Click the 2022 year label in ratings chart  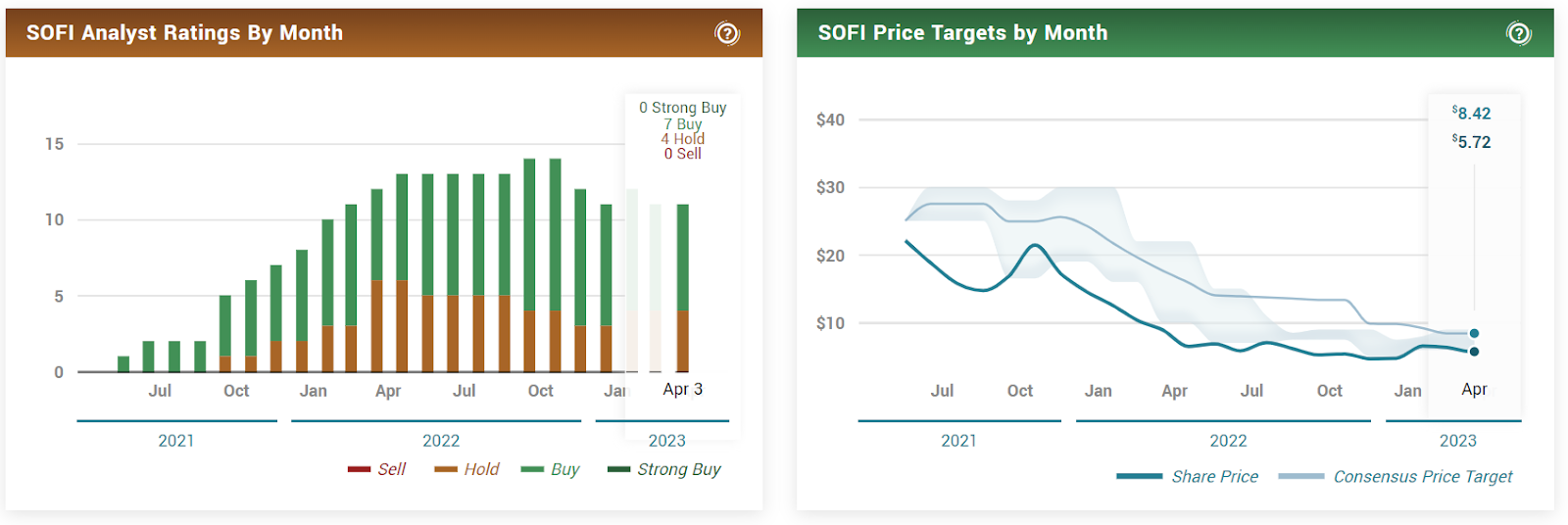(441, 441)
